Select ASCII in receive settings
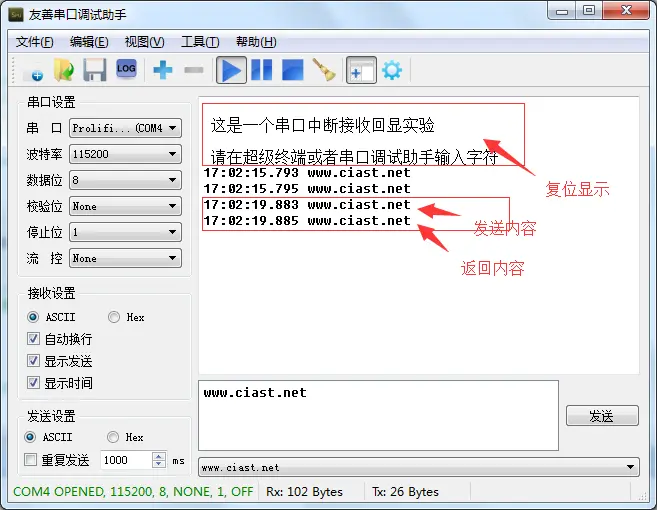The height and width of the screenshot is (510, 657). (x=51, y=317)
